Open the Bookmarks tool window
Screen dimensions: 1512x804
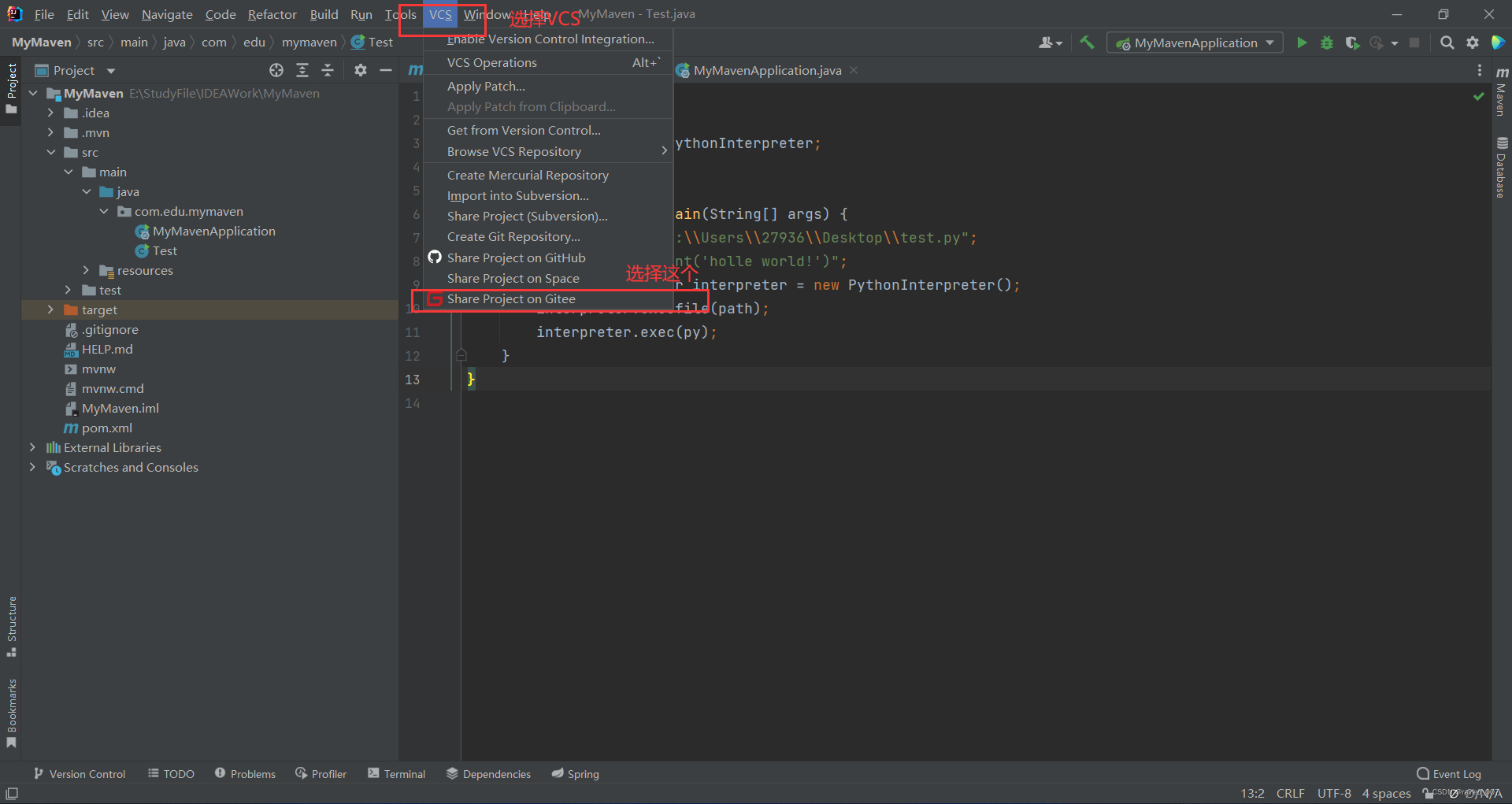click(x=11, y=713)
